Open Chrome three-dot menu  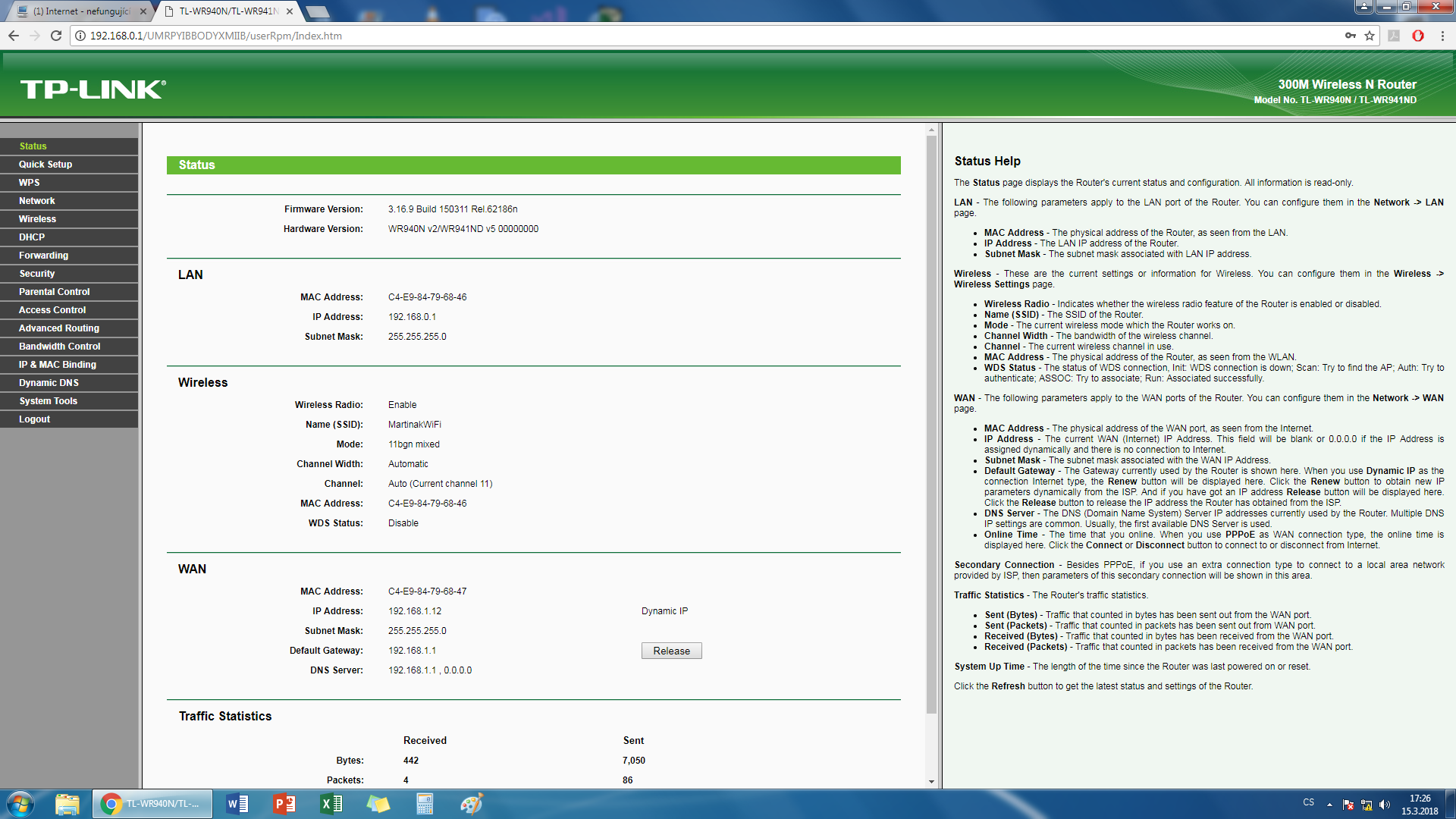[x=1442, y=36]
